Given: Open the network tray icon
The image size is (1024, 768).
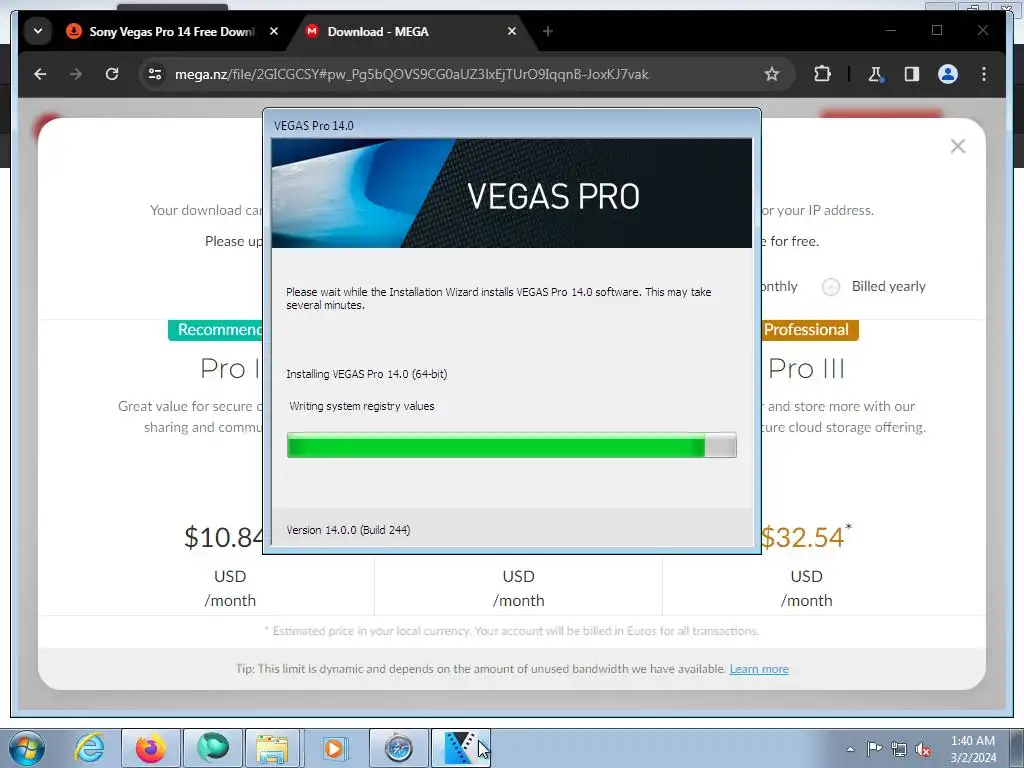Looking at the screenshot, I should click(899, 749).
